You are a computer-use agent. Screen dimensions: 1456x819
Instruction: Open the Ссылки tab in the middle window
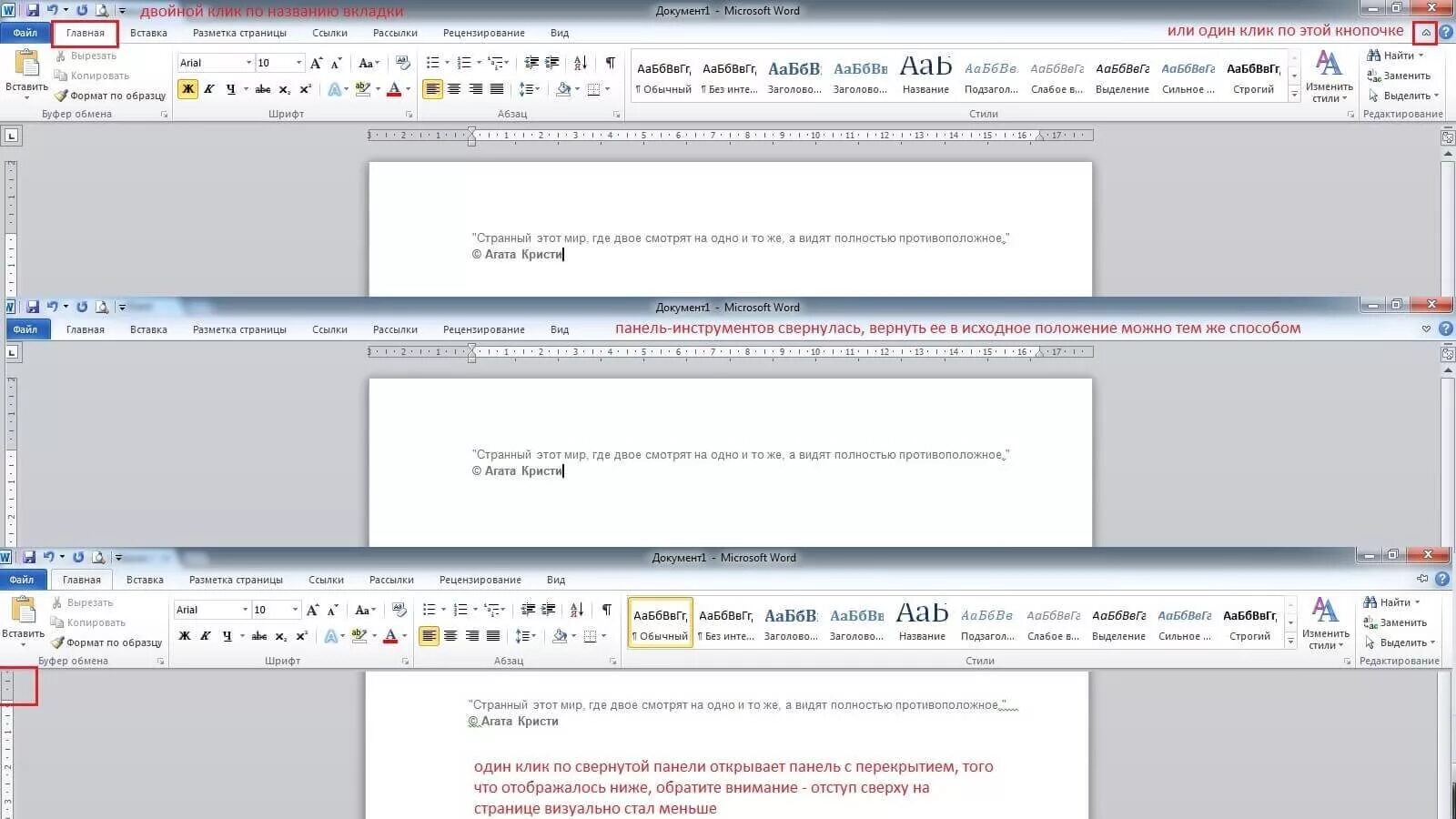329,329
